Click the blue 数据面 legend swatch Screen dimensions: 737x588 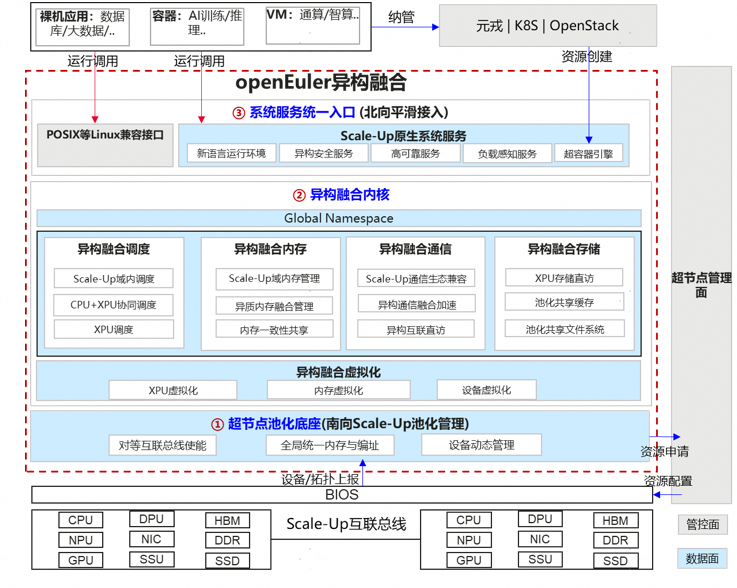[701, 559]
